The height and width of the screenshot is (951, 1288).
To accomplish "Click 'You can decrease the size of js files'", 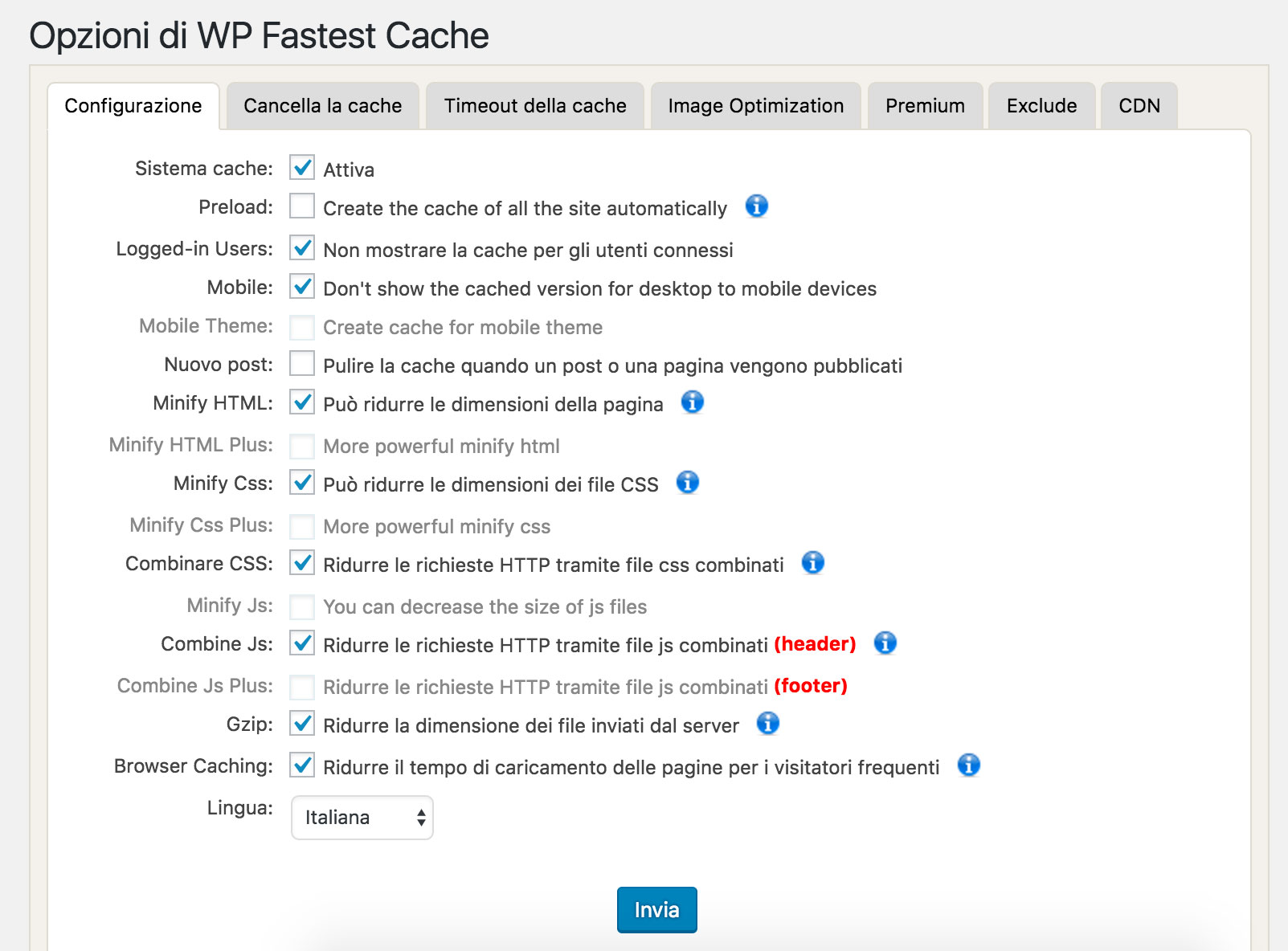I will click(485, 606).
